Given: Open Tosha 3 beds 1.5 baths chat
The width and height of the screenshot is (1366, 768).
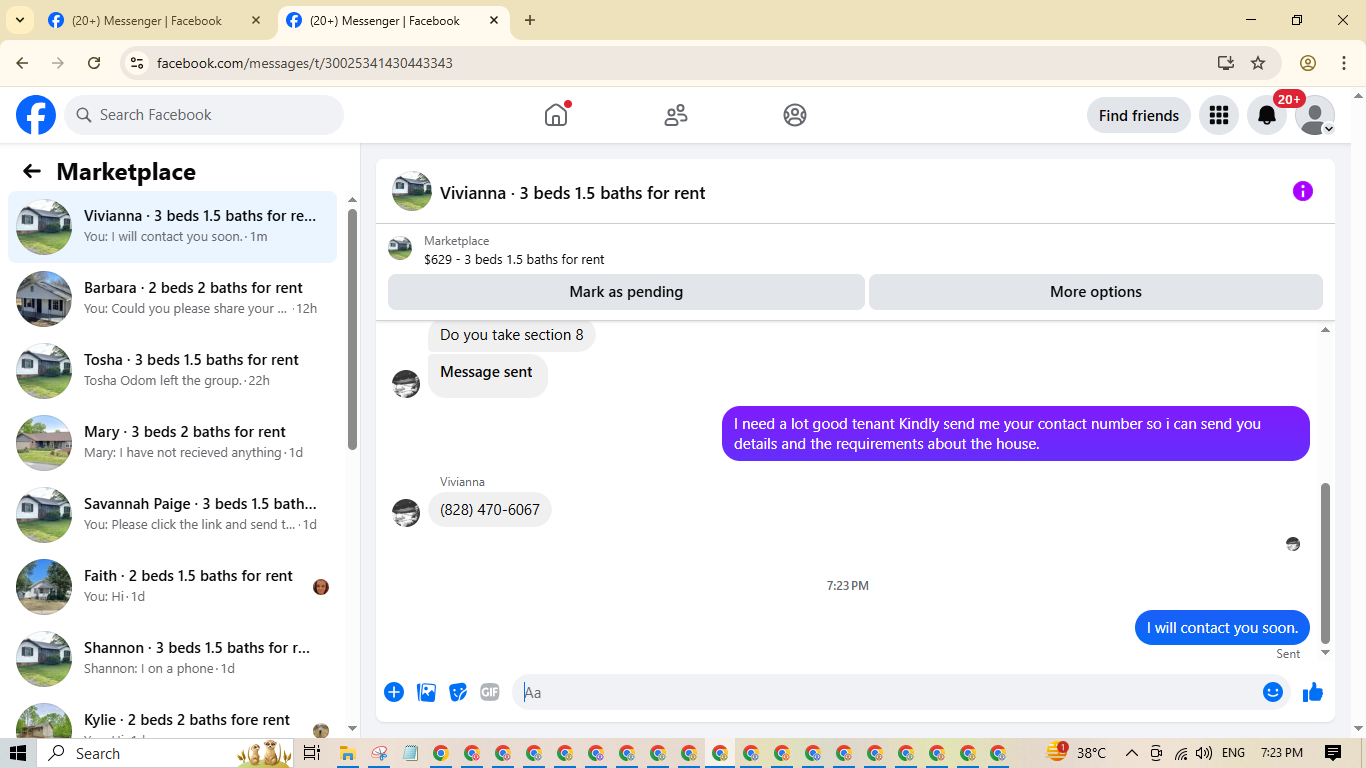Looking at the screenshot, I should point(173,371).
